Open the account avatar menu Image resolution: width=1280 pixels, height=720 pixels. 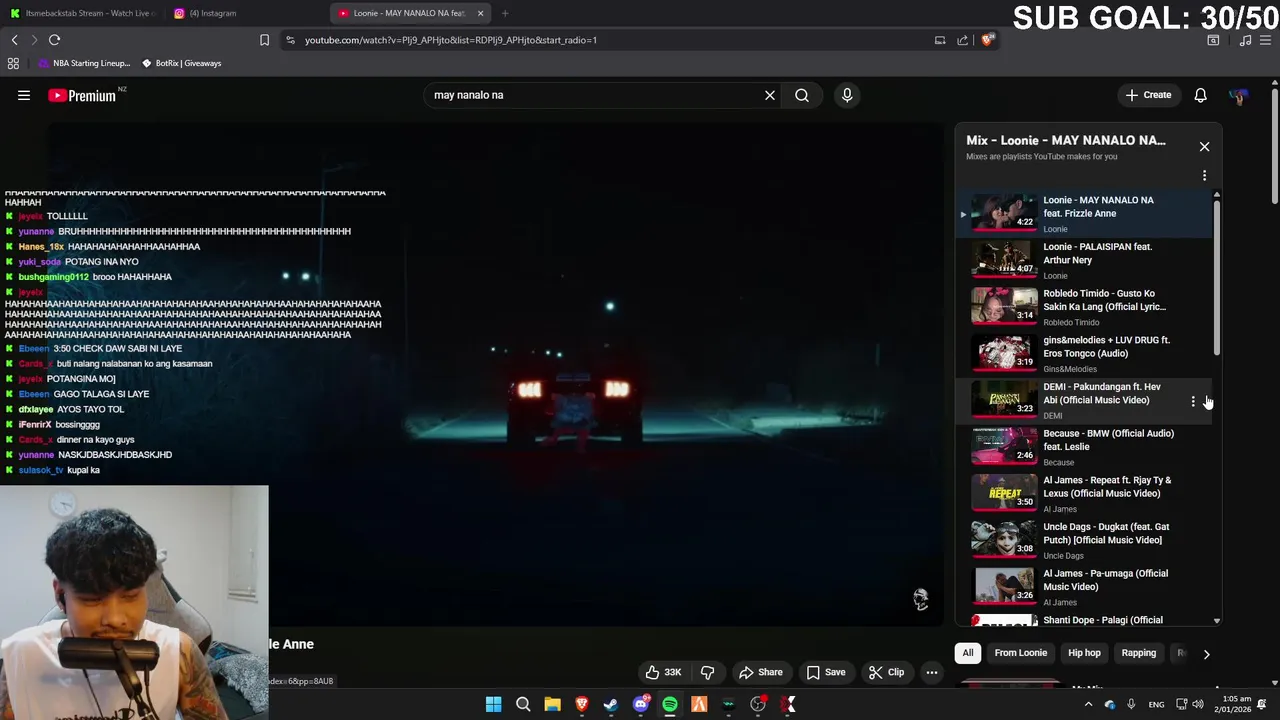[1238, 95]
